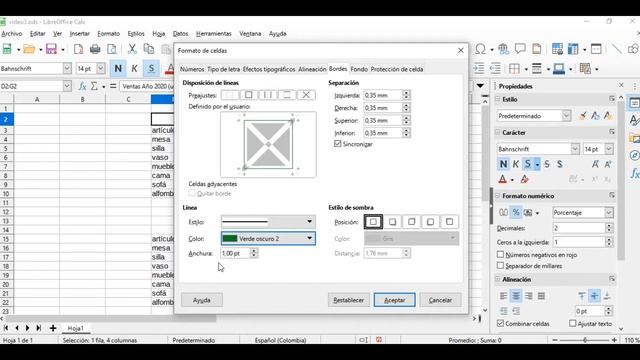The image size is (640, 360).
Task: Open the line Estilo dropdown
Action: tap(268, 222)
